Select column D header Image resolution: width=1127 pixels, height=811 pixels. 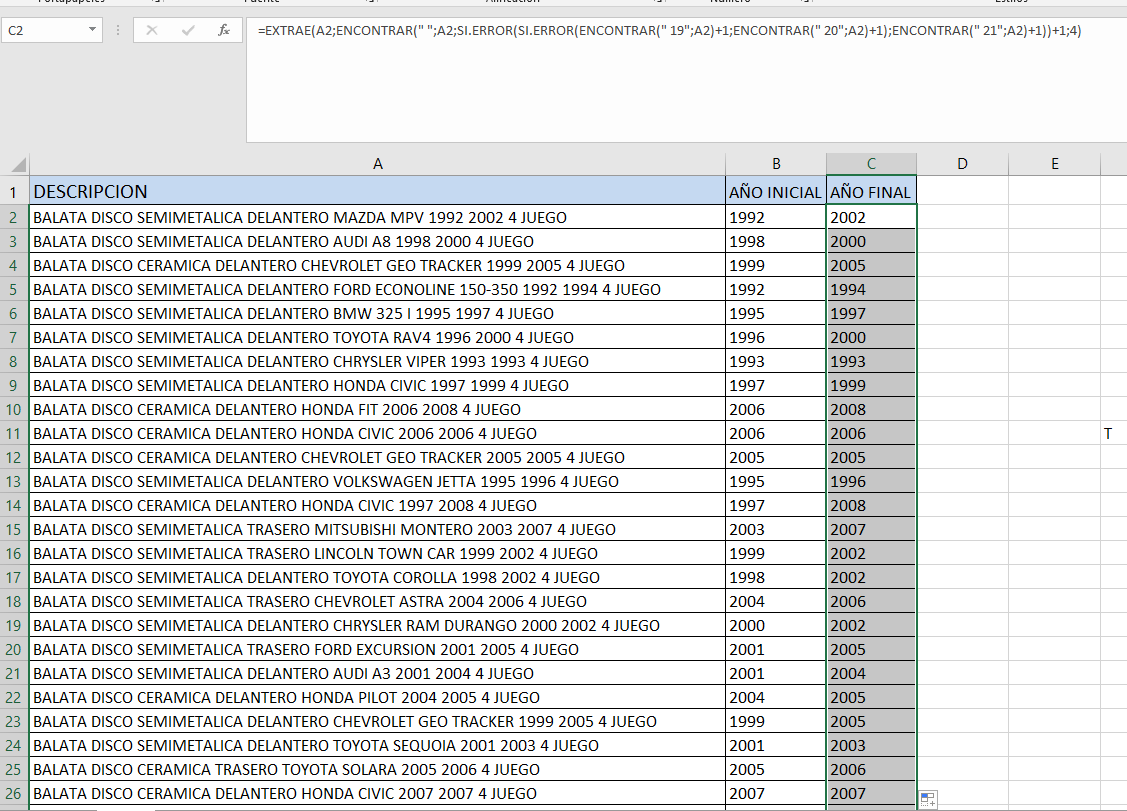click(x=962, y=164)
